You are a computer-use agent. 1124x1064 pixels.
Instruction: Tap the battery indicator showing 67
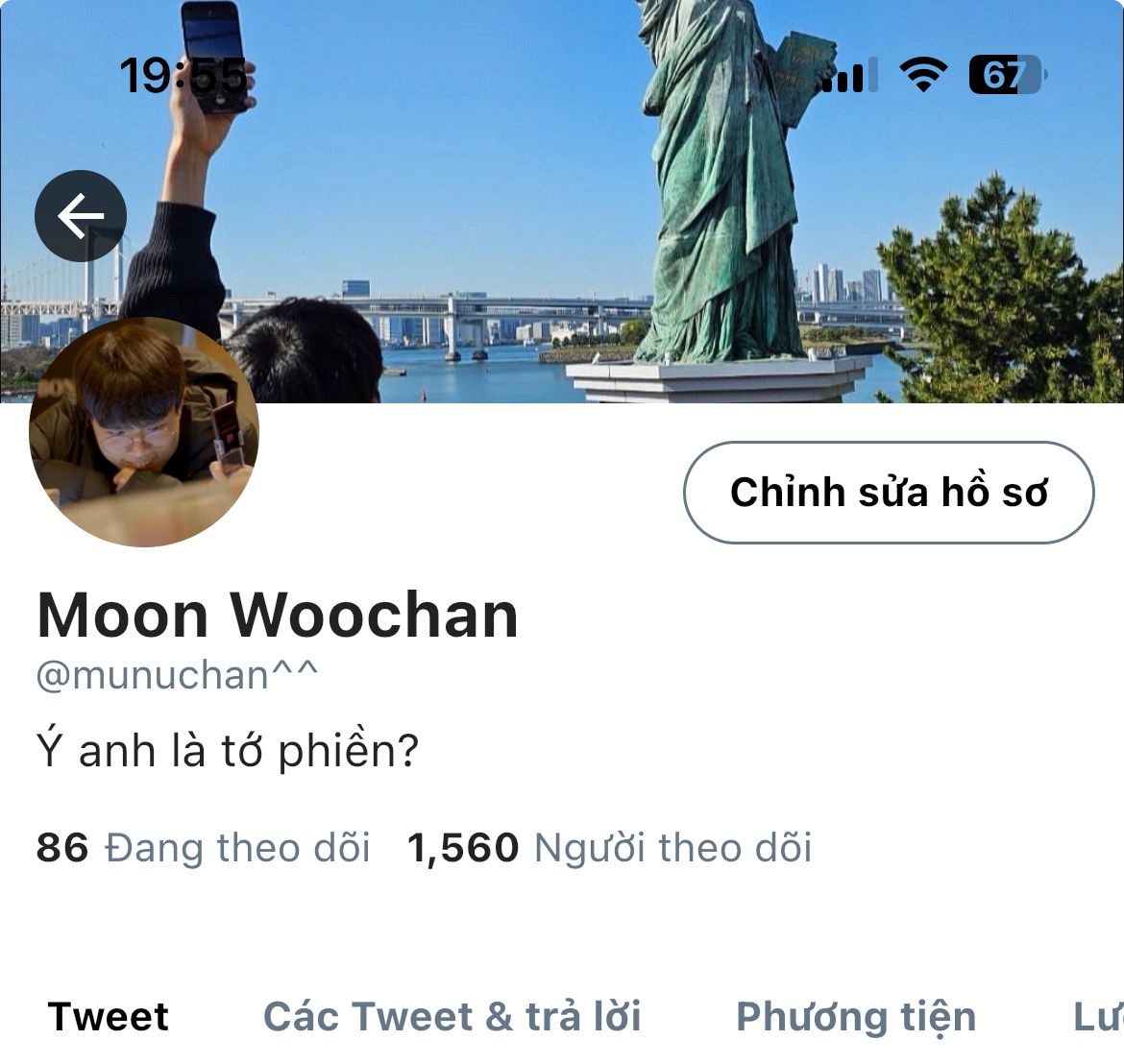point(1007,75)
